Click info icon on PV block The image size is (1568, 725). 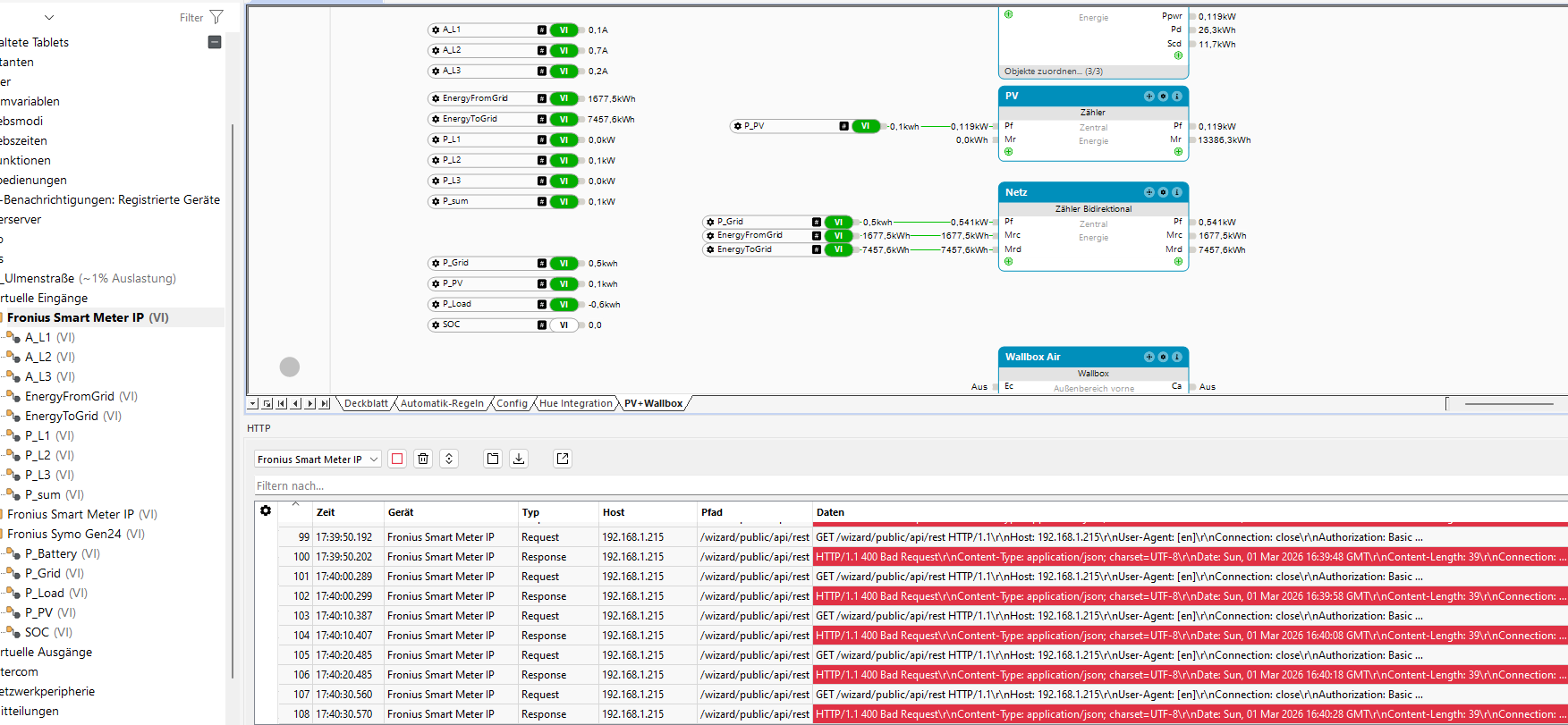click(1177, 96)
